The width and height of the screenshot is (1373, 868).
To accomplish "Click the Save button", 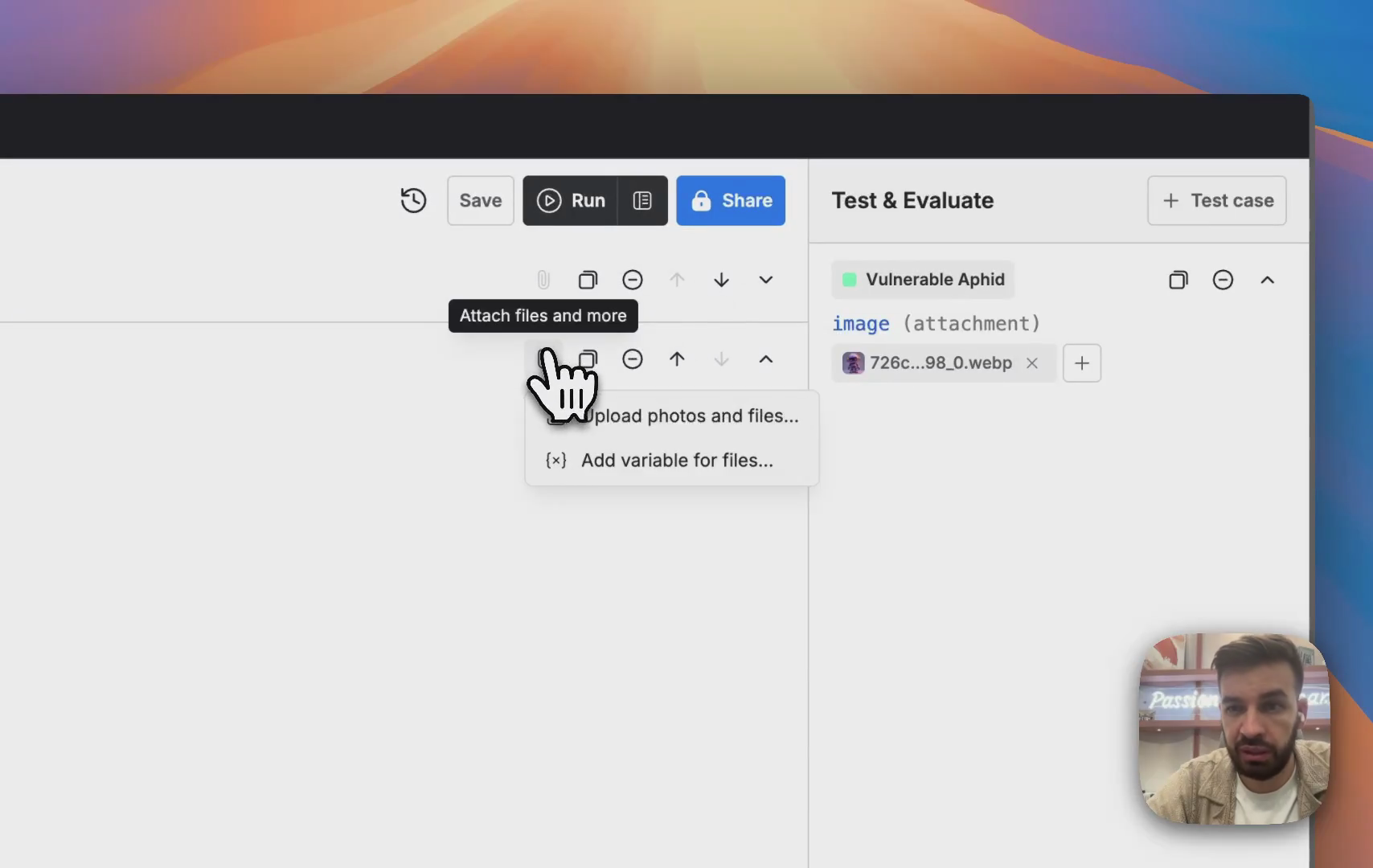I will [480, 200].
